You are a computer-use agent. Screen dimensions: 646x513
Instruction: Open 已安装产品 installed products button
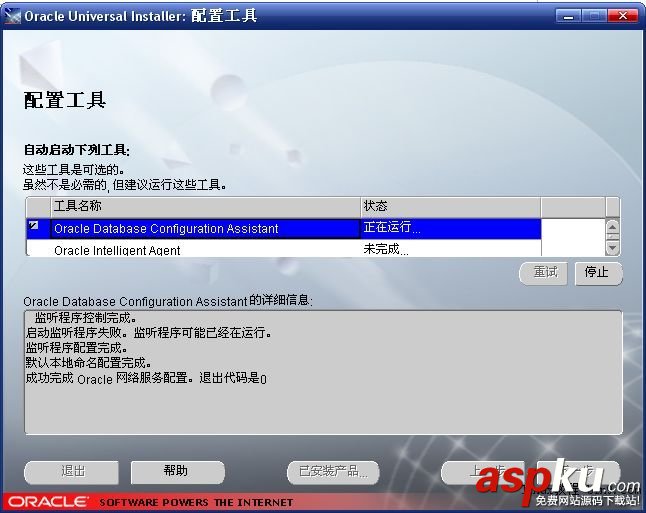click(333, 472)
